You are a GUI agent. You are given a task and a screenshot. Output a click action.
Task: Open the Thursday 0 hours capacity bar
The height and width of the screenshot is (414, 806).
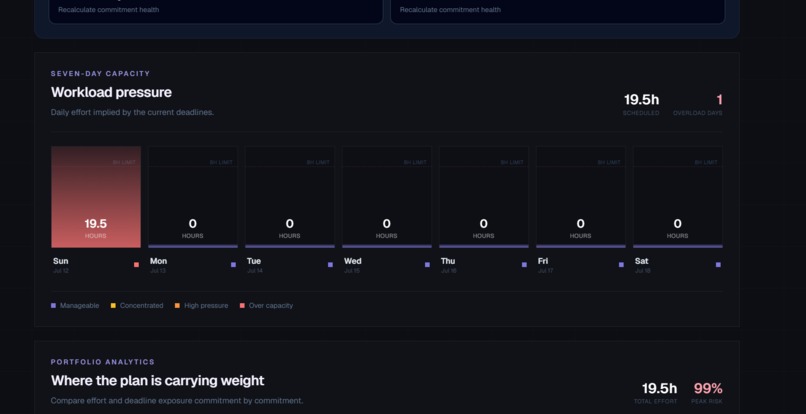click(484, 197)
